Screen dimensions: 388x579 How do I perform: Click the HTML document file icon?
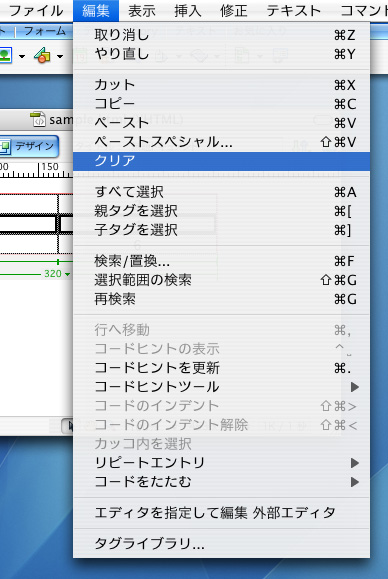click(38, 120)
